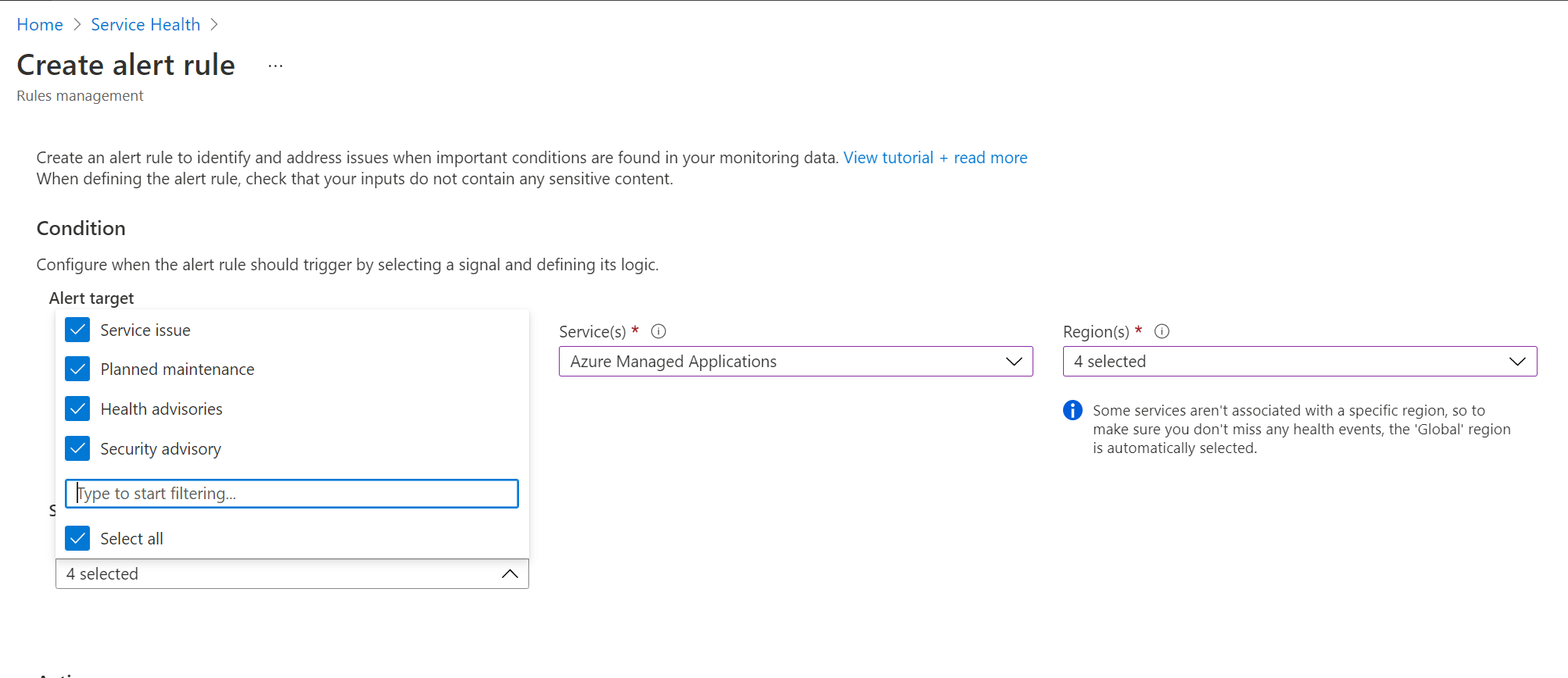Collapse the event types 4 selected dropdown
The width and height of the screenshot is (1568, 678).
pos(292,574)
